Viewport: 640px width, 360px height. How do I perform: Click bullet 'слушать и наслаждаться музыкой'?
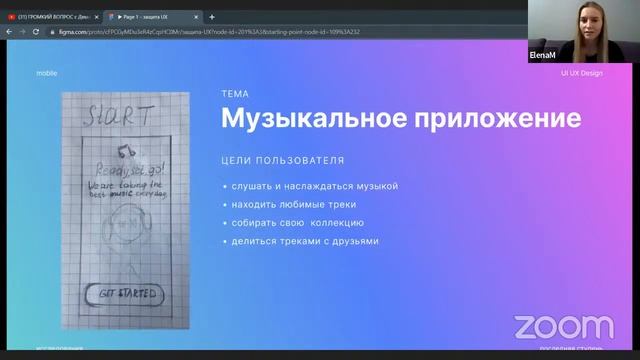click(x=315, y=186)
